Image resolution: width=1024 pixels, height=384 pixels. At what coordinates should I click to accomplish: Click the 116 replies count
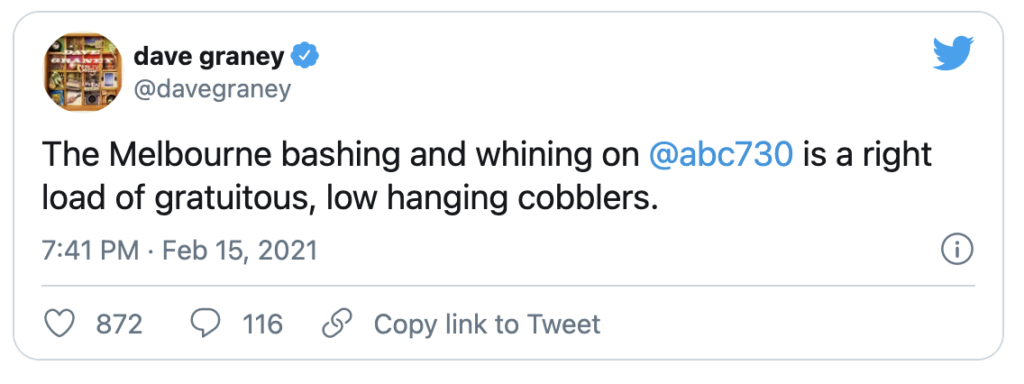click(x=263, y=325)
